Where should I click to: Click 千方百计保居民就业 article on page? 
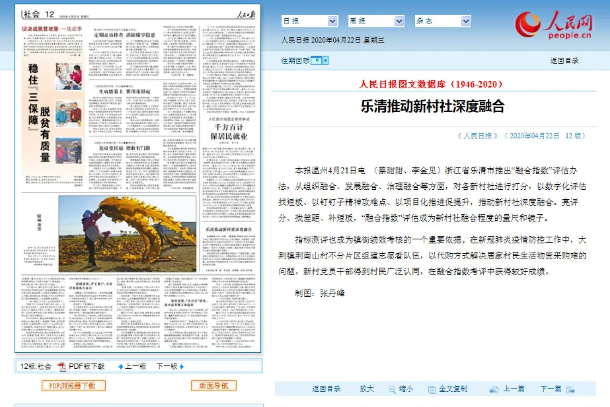click(229, 132)
